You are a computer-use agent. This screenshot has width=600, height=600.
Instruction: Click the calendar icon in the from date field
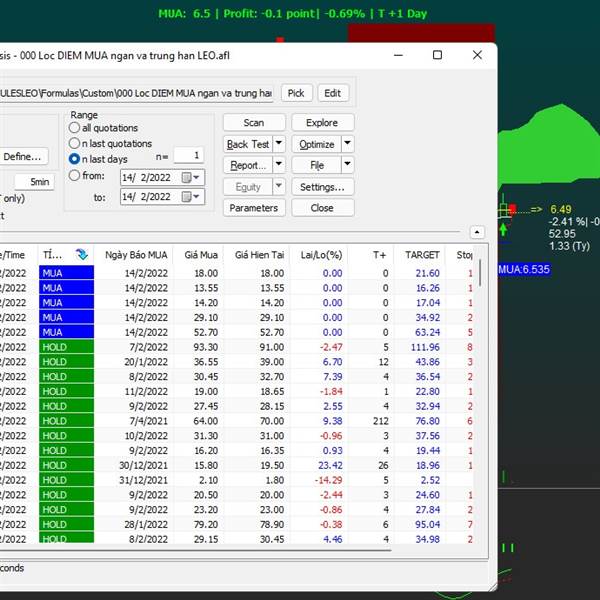pos(186,178)
